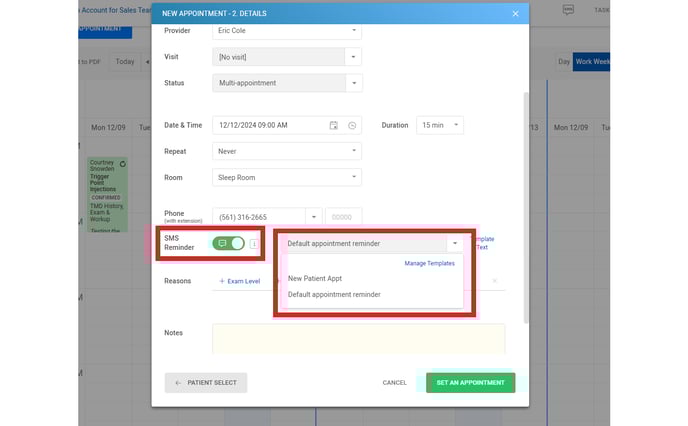Click the Today button in calendar

point(125,62)
